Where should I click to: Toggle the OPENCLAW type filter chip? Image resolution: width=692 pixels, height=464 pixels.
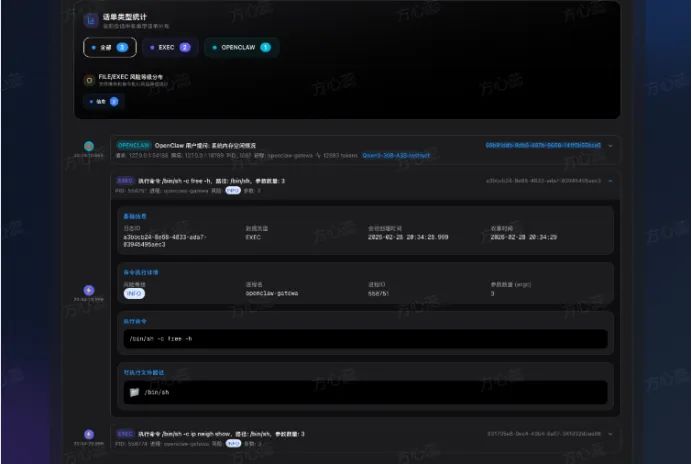(x=241, y=47)
